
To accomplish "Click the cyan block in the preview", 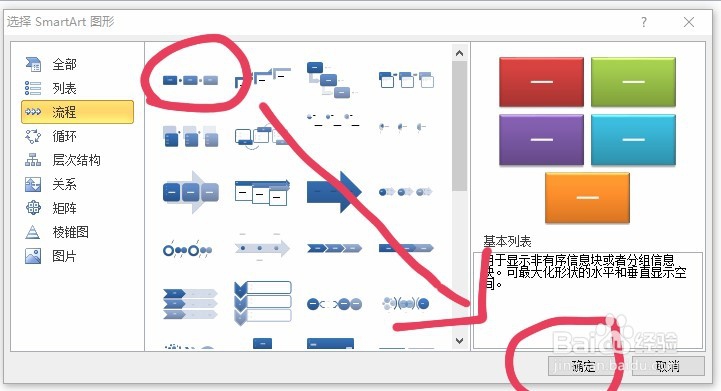I will click(633, 140).
